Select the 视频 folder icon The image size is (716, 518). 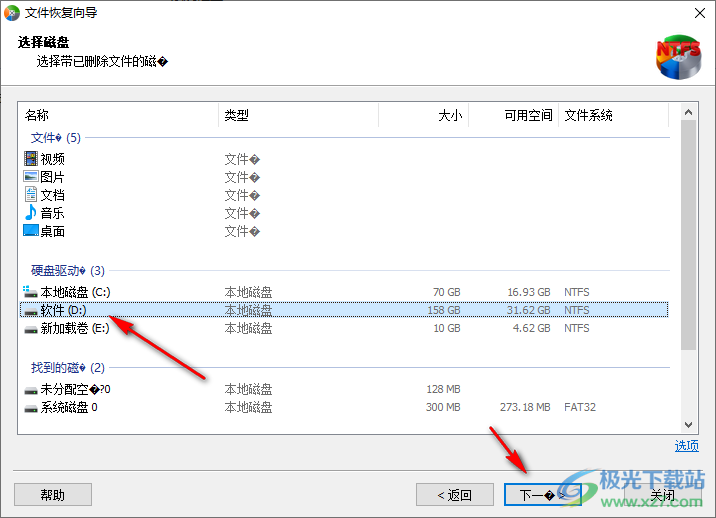click(x=31, y=159)
